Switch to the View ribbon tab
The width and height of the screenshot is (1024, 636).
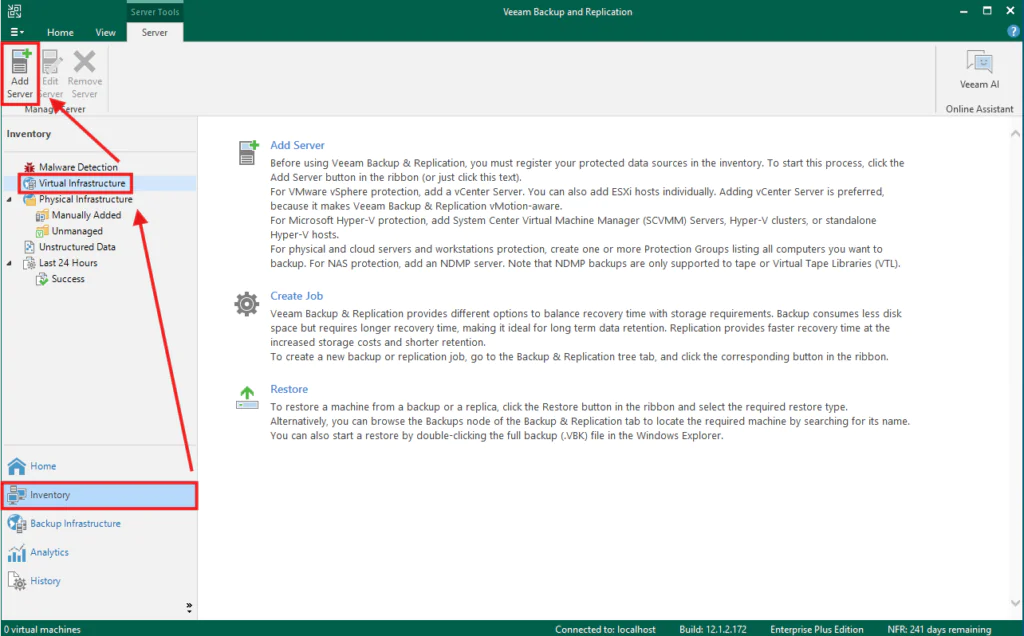tap(105, 32)
